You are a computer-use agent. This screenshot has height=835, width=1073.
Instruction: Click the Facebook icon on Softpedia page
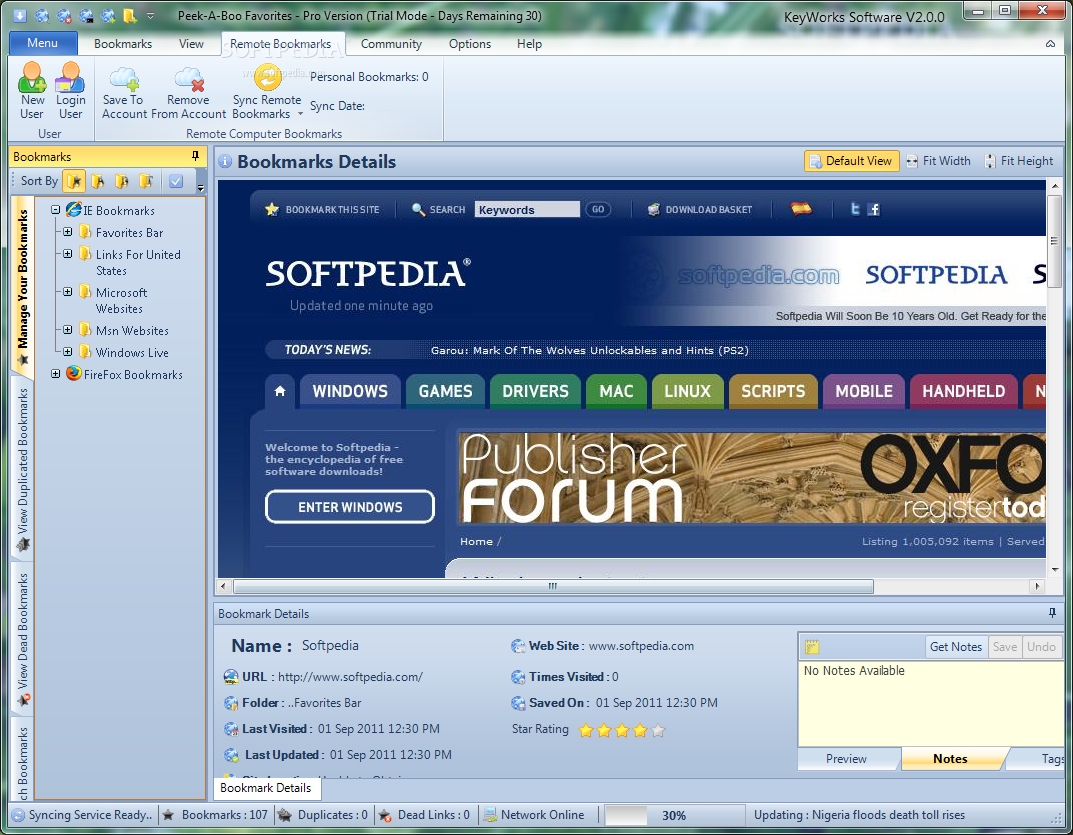point(874,209)
